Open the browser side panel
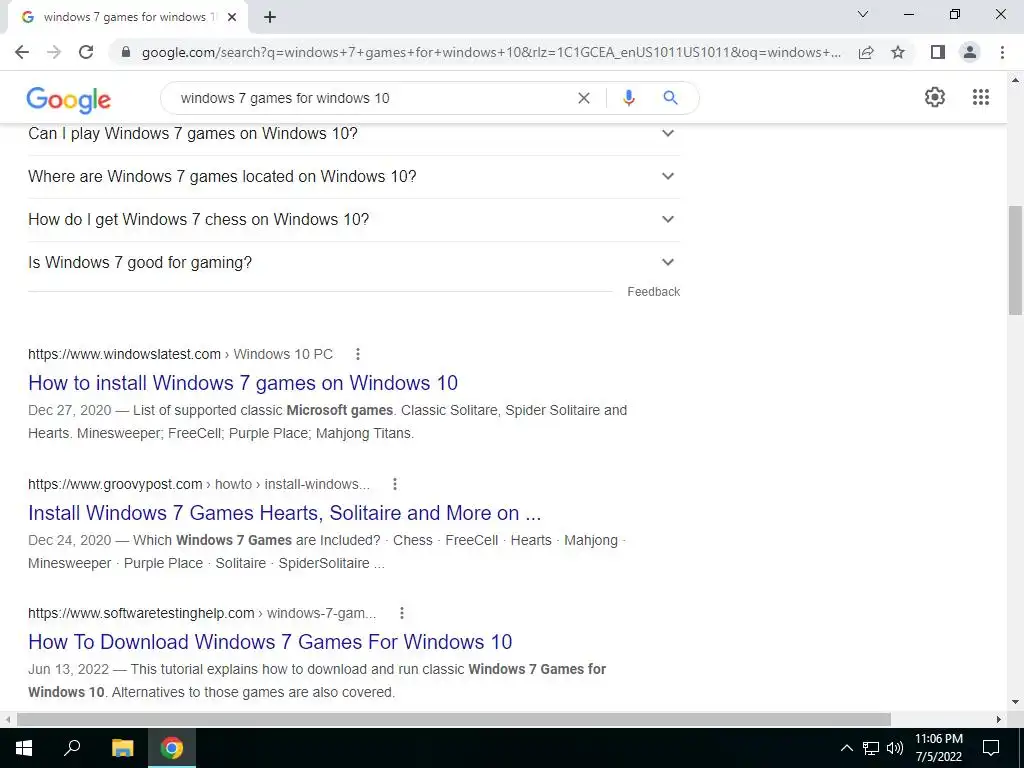The width and height of the screenshot is (1024, 768). coord(938,52)
